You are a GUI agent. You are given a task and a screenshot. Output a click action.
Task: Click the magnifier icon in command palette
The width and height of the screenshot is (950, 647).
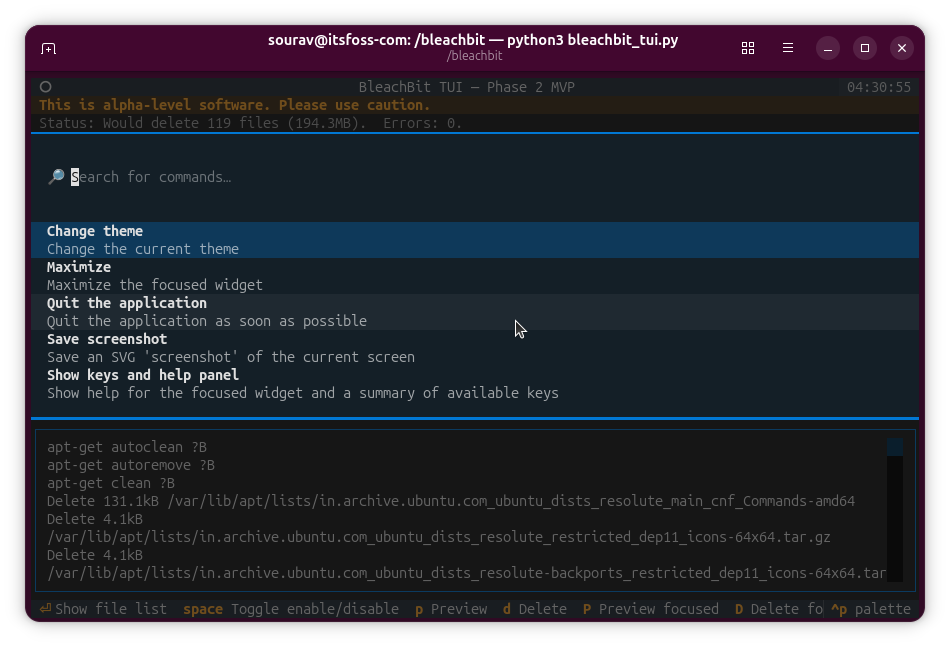click(x=56, y=177)
